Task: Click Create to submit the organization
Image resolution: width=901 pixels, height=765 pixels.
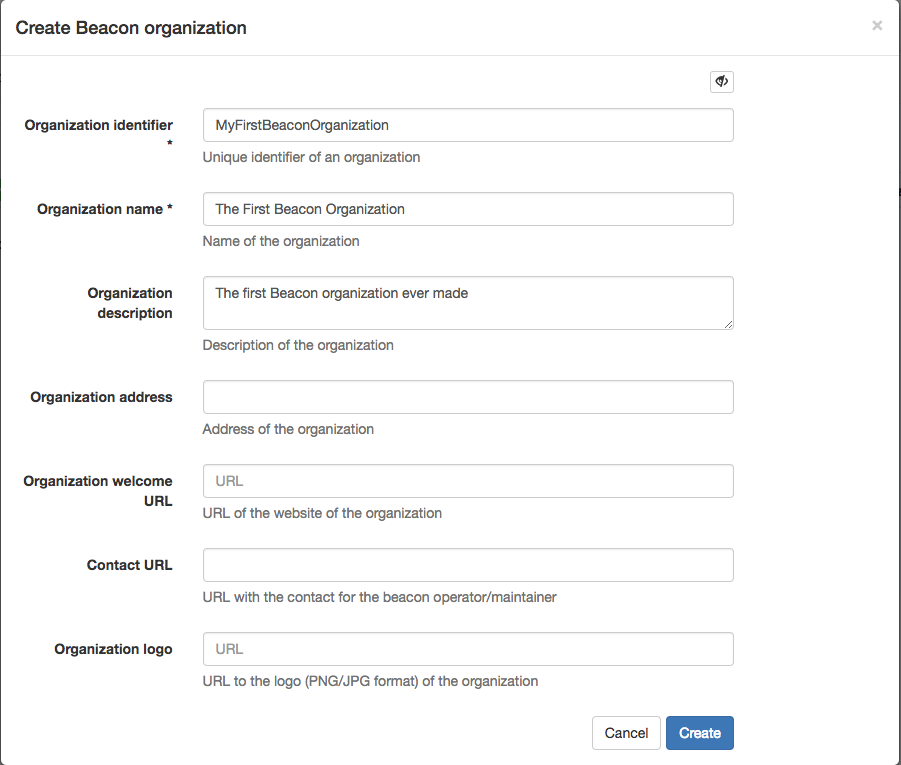Action: click(x=699, y=733)
